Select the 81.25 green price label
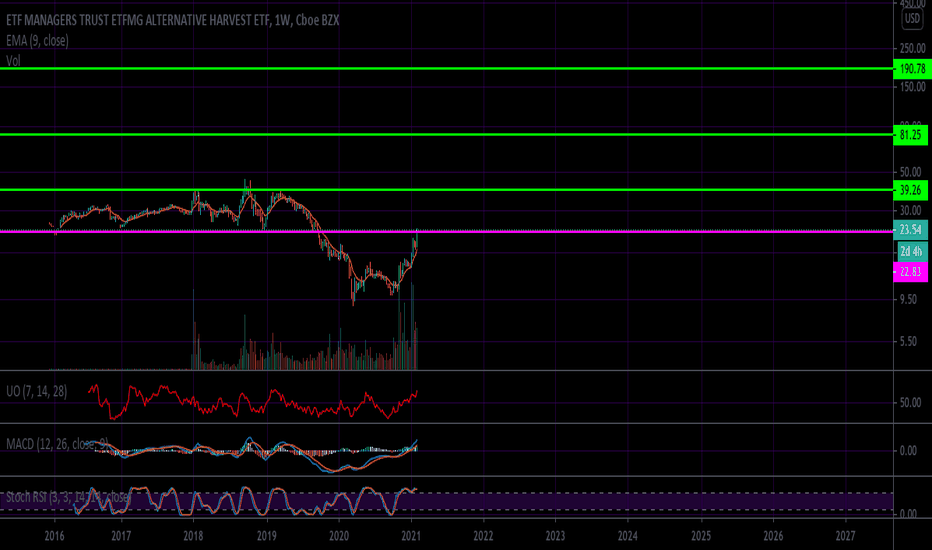 (911, 135)
